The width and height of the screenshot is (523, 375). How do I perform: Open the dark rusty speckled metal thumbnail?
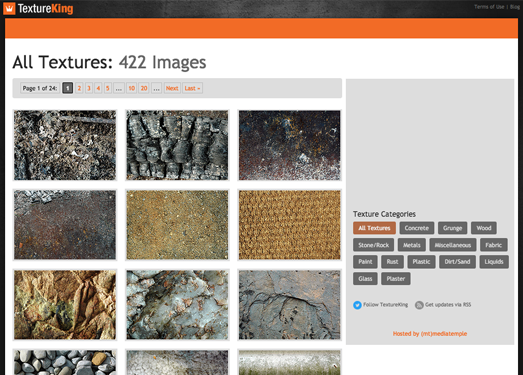pos(290,145)
